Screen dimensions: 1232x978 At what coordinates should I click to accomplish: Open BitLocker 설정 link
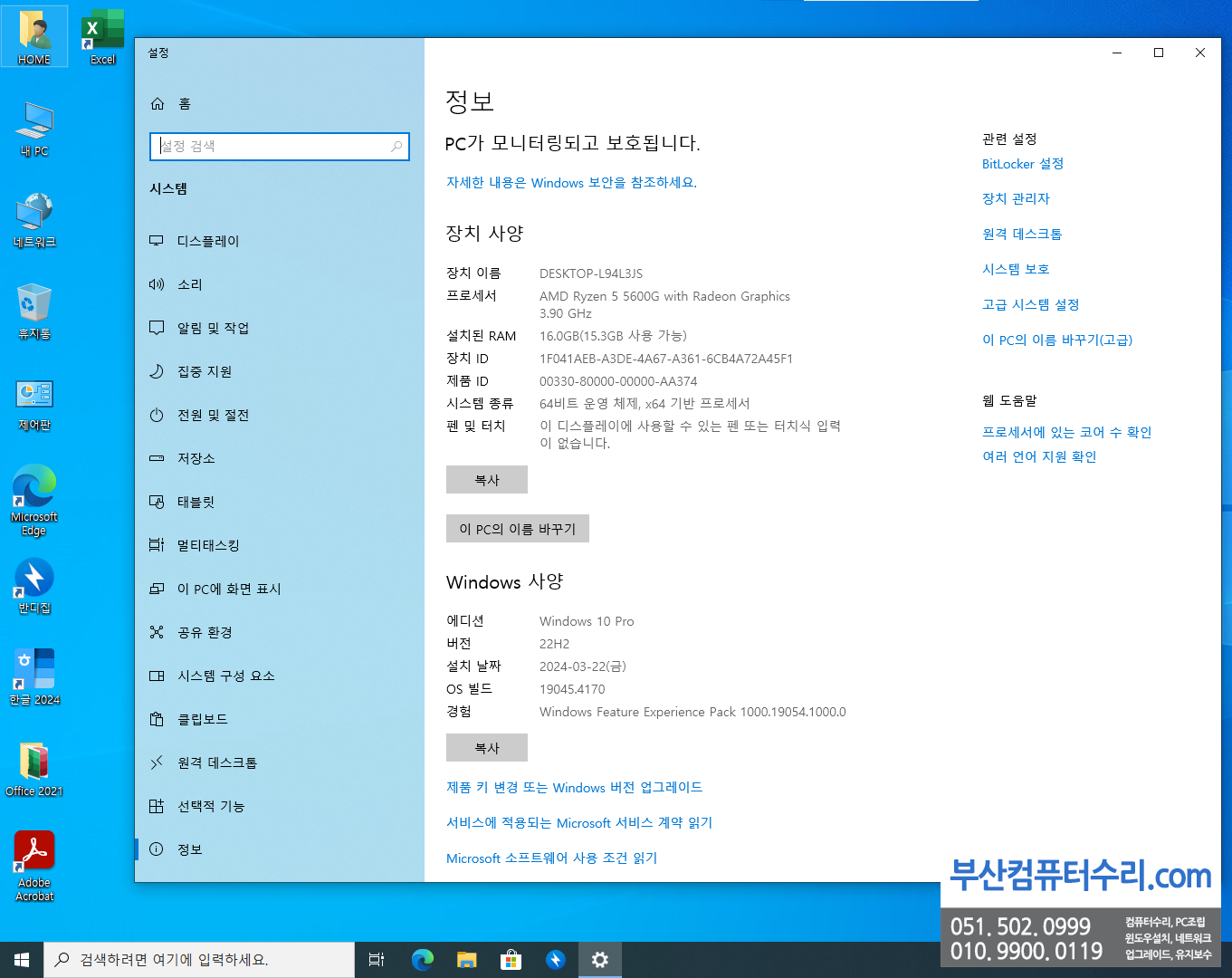click(1023, 164)
